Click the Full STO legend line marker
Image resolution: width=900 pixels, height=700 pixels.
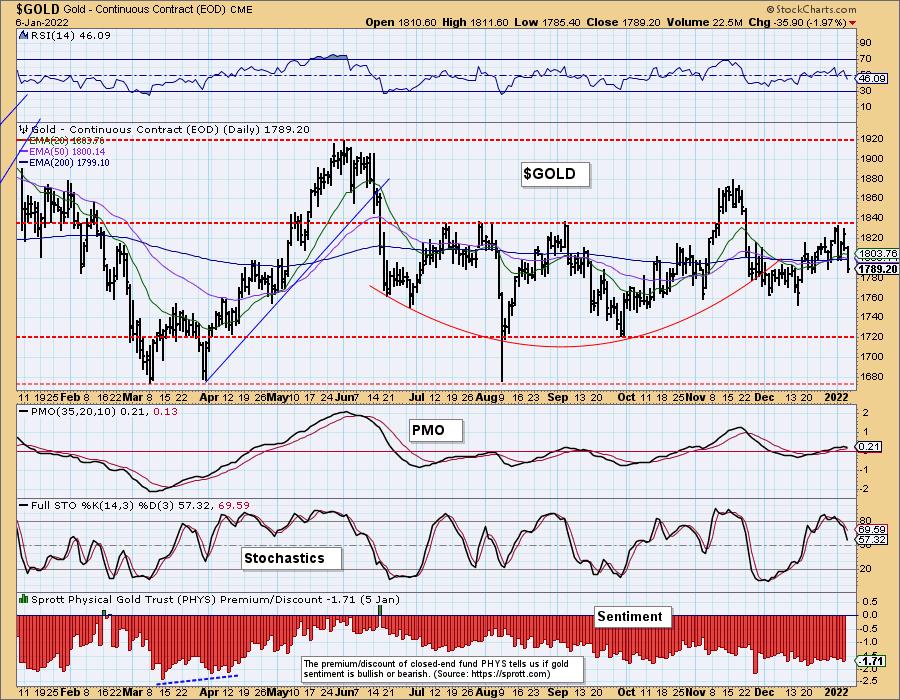click(24, 505)
